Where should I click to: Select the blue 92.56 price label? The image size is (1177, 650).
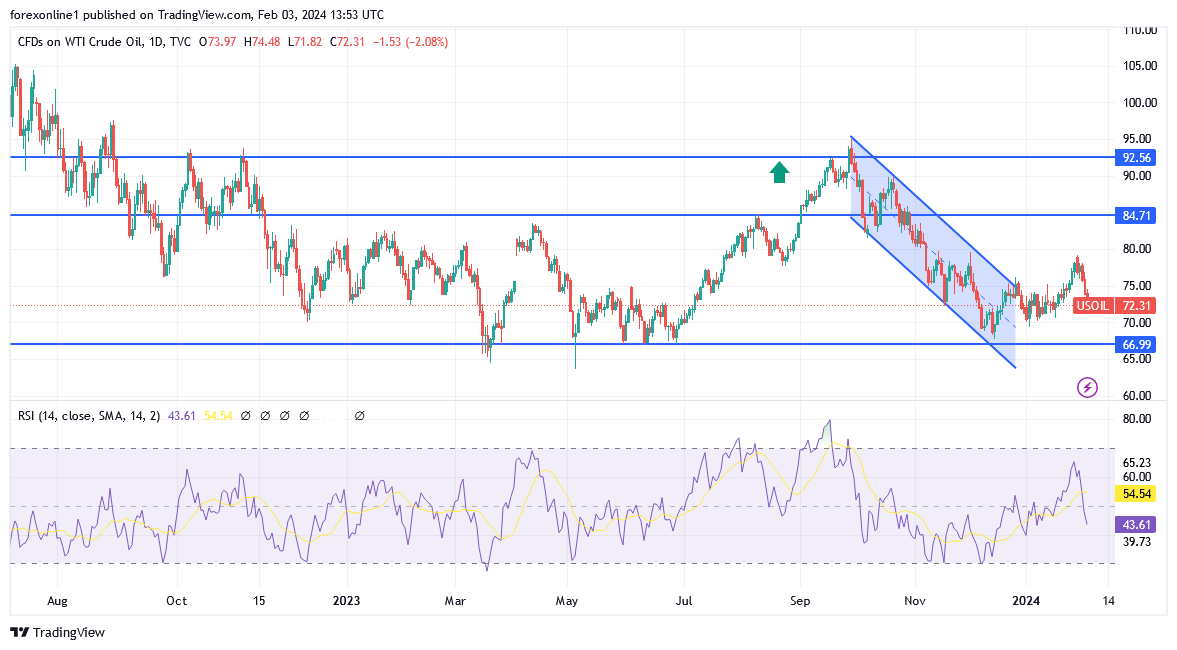click(1136, 158)
